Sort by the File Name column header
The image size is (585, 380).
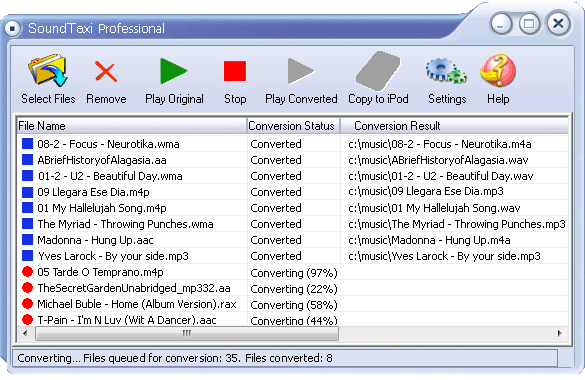[131, 126]
